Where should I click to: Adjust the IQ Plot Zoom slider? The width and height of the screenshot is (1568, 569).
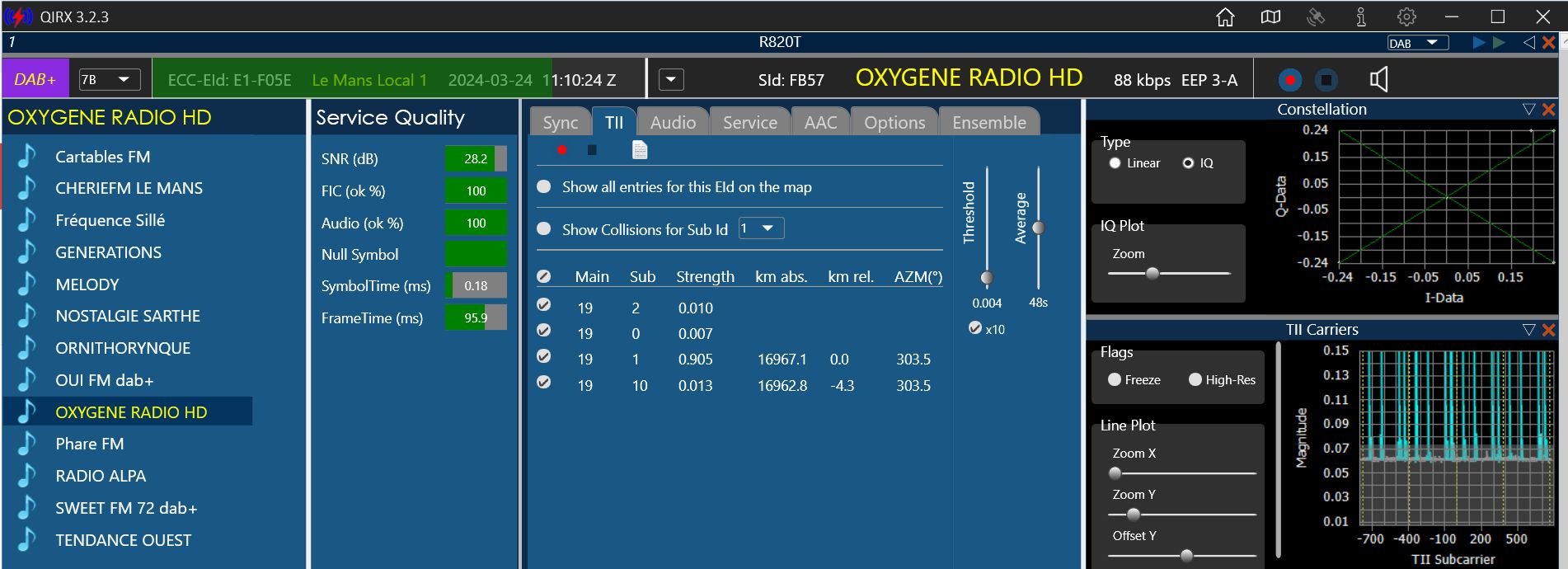point(1153,273)
